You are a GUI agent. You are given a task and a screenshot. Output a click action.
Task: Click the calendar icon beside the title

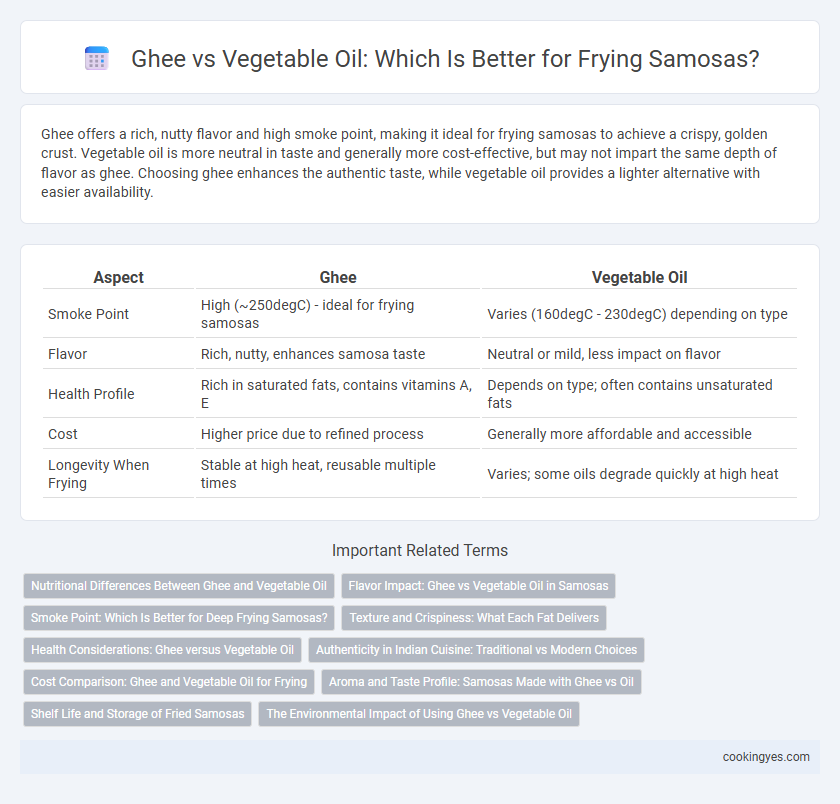(97, 58)
